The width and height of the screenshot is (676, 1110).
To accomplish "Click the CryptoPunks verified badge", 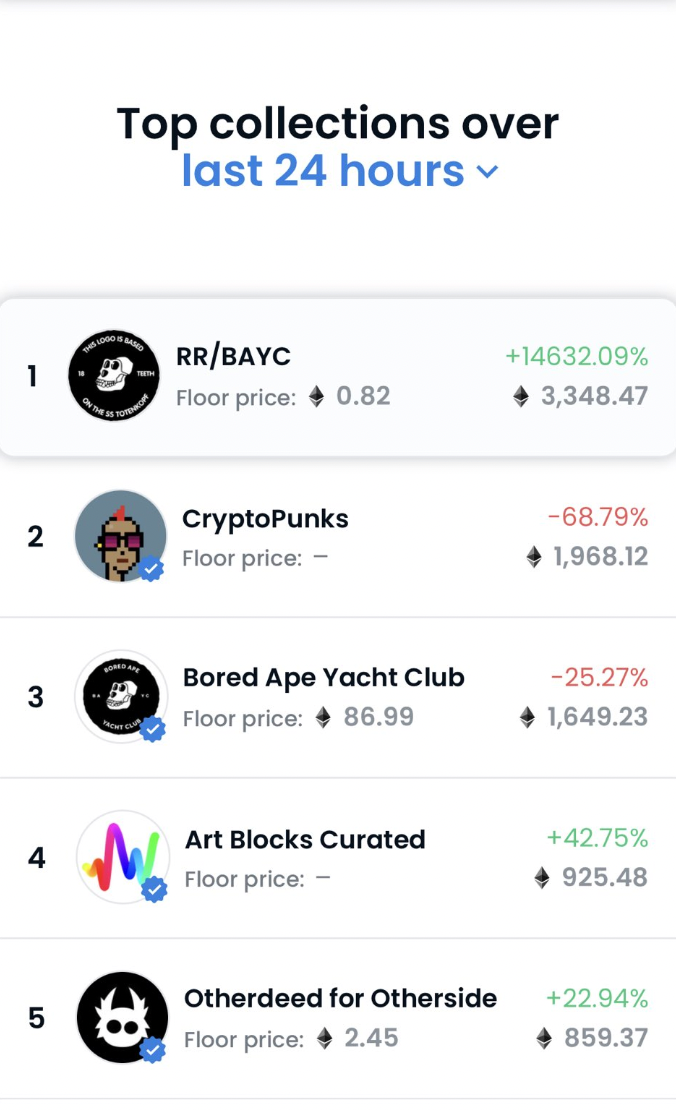I will pos(151,568).
